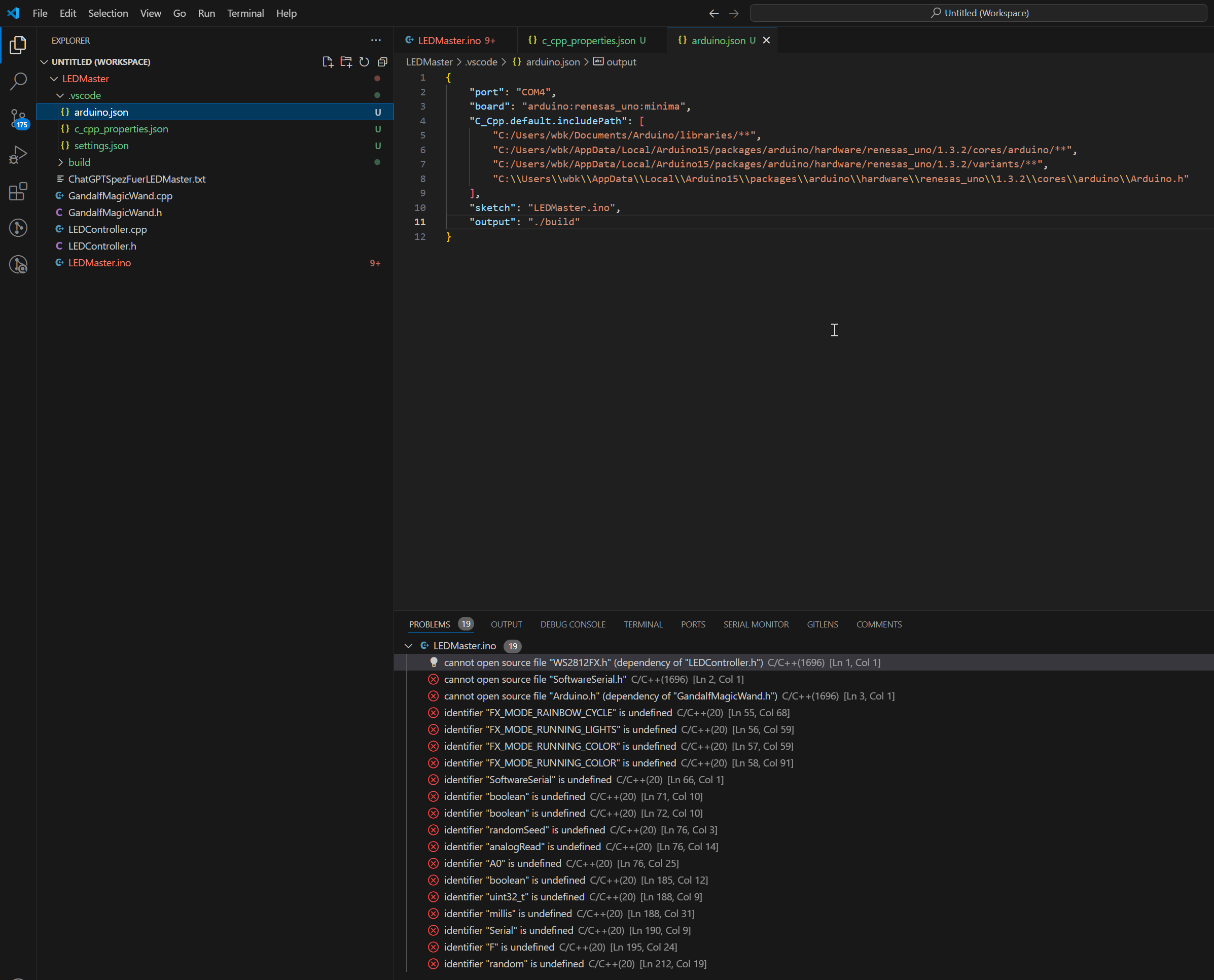Collapse the .vscode folder
This screenshot has height=980, width=1214.
60,95
